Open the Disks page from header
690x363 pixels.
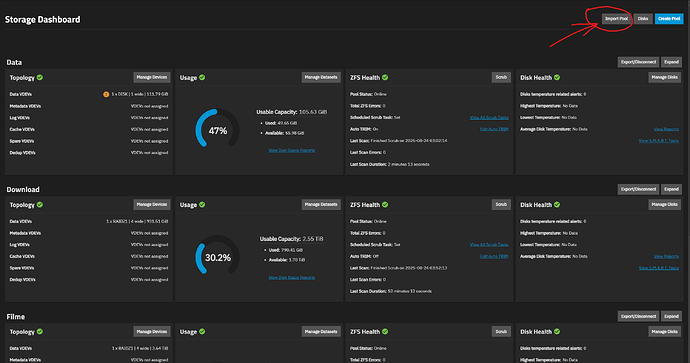[x=643, y=18]
